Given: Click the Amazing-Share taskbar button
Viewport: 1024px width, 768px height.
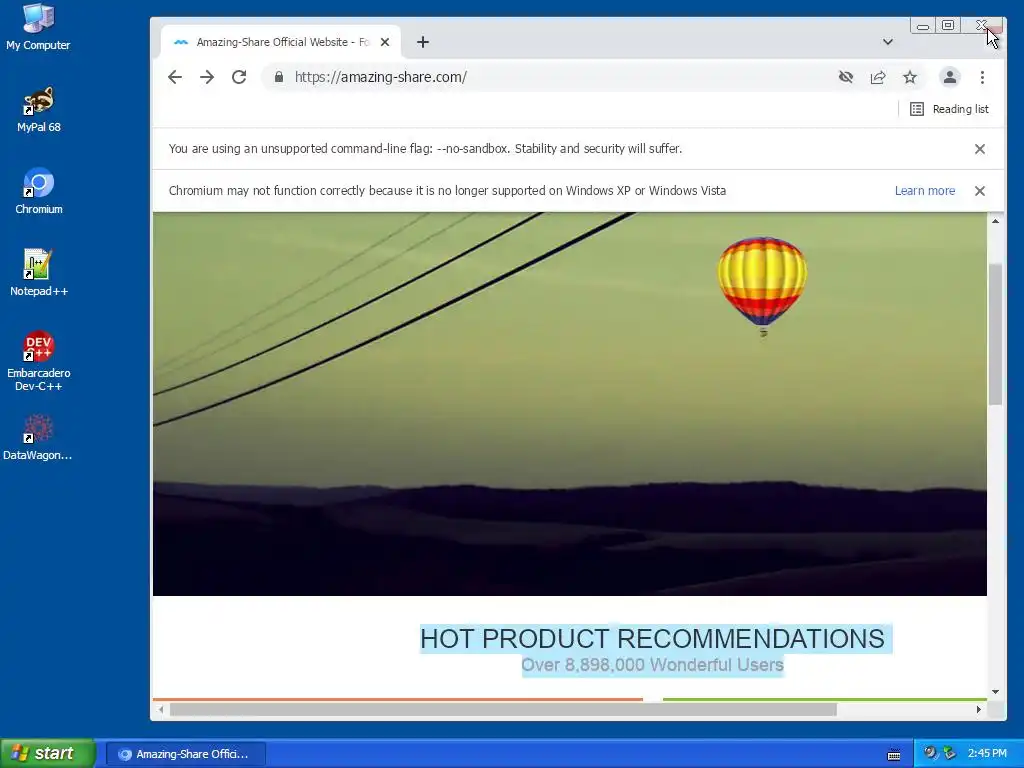Looking at the screenshot, I should [x=185, y=754].
